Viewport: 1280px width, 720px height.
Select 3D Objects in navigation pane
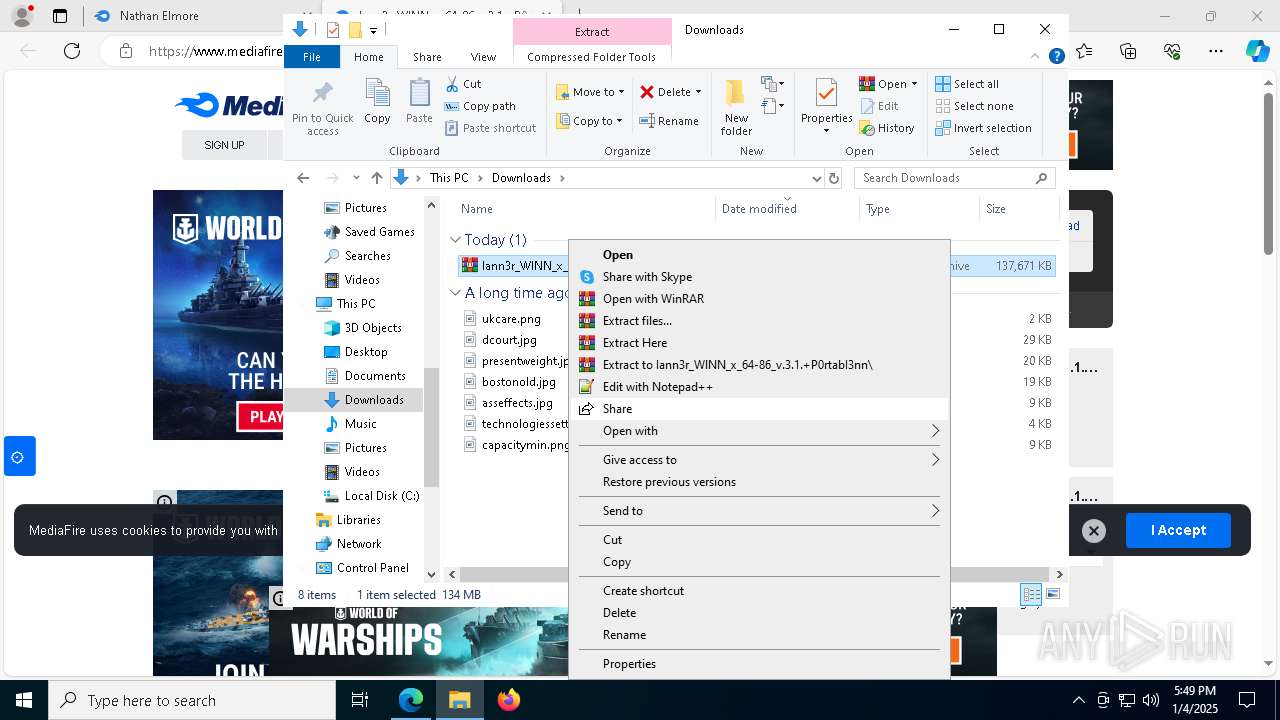[x=373, y=328]
